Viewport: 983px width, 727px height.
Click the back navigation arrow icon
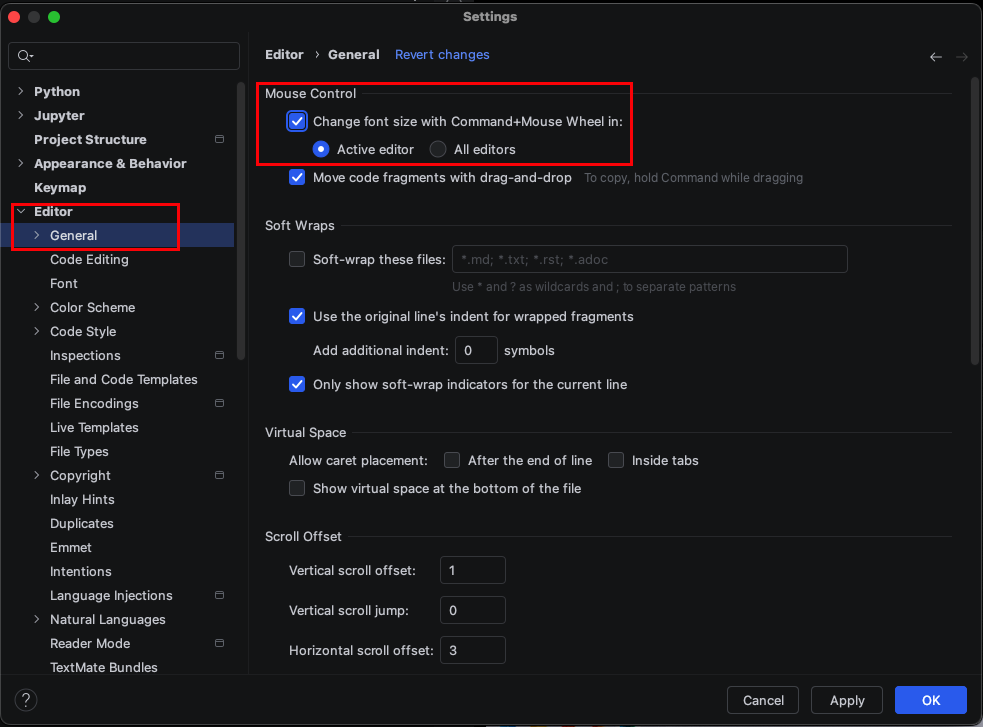point(935,57)
